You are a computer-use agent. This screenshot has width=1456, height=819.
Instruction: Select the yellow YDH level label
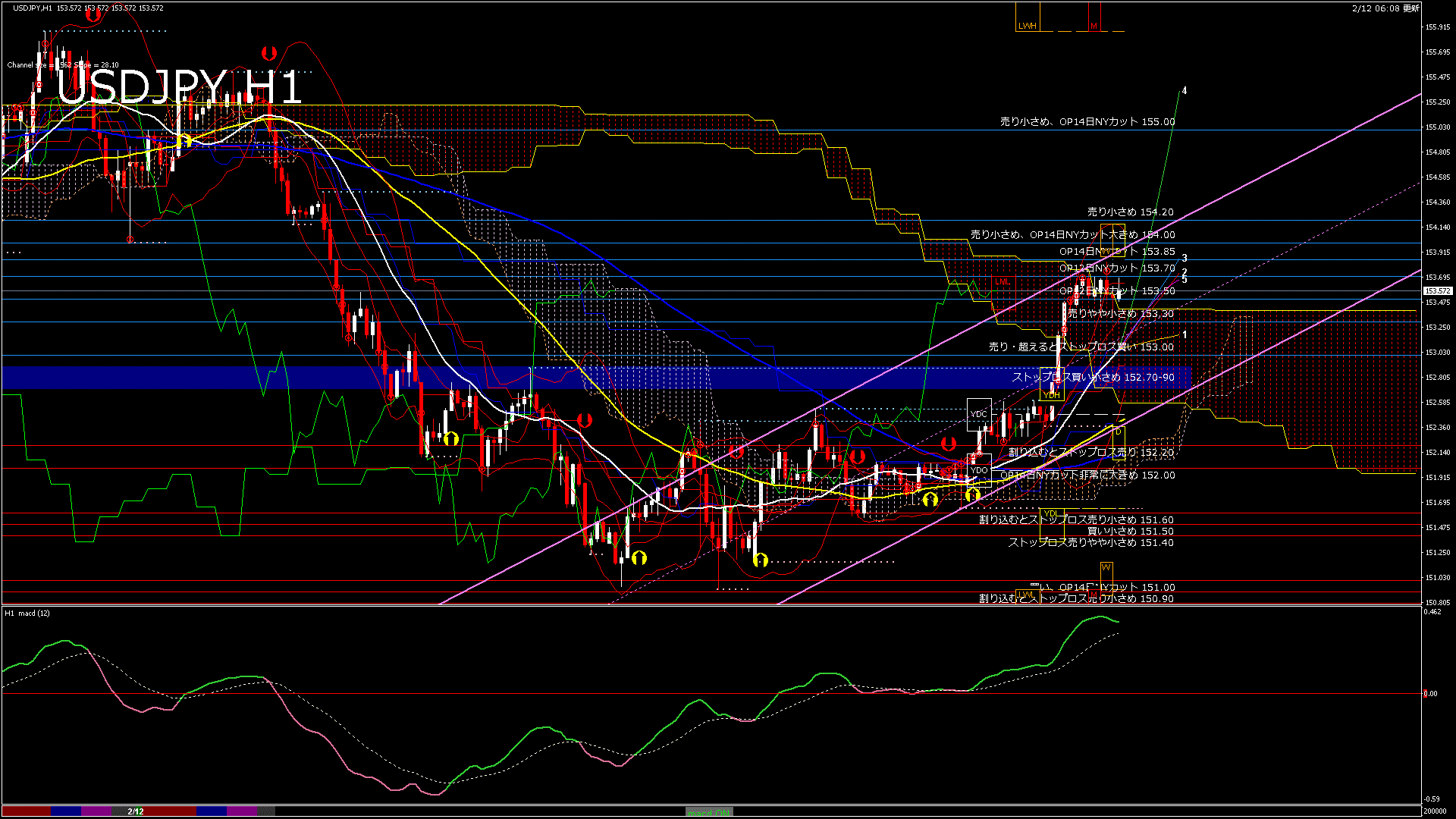pyautogui.click(x=1051, y=395)
